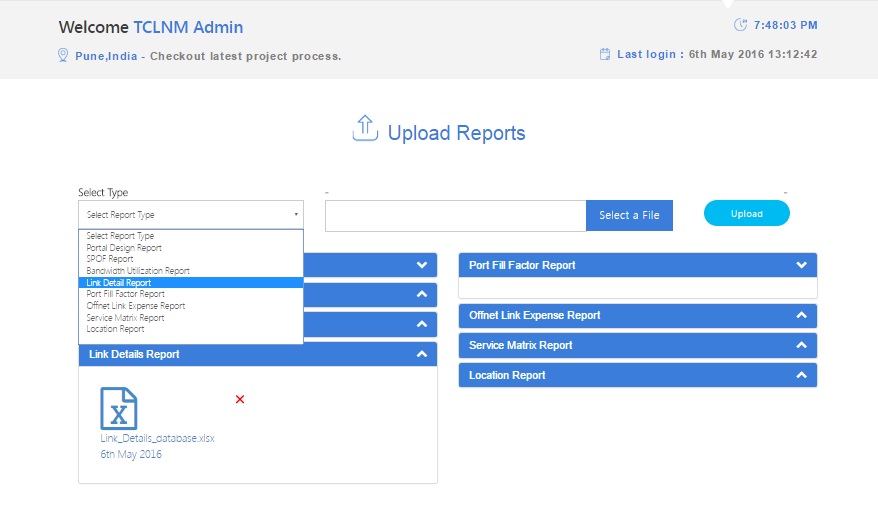
Task: Open the Link_Details_database.xlsx file link
Action: (157, 438)
